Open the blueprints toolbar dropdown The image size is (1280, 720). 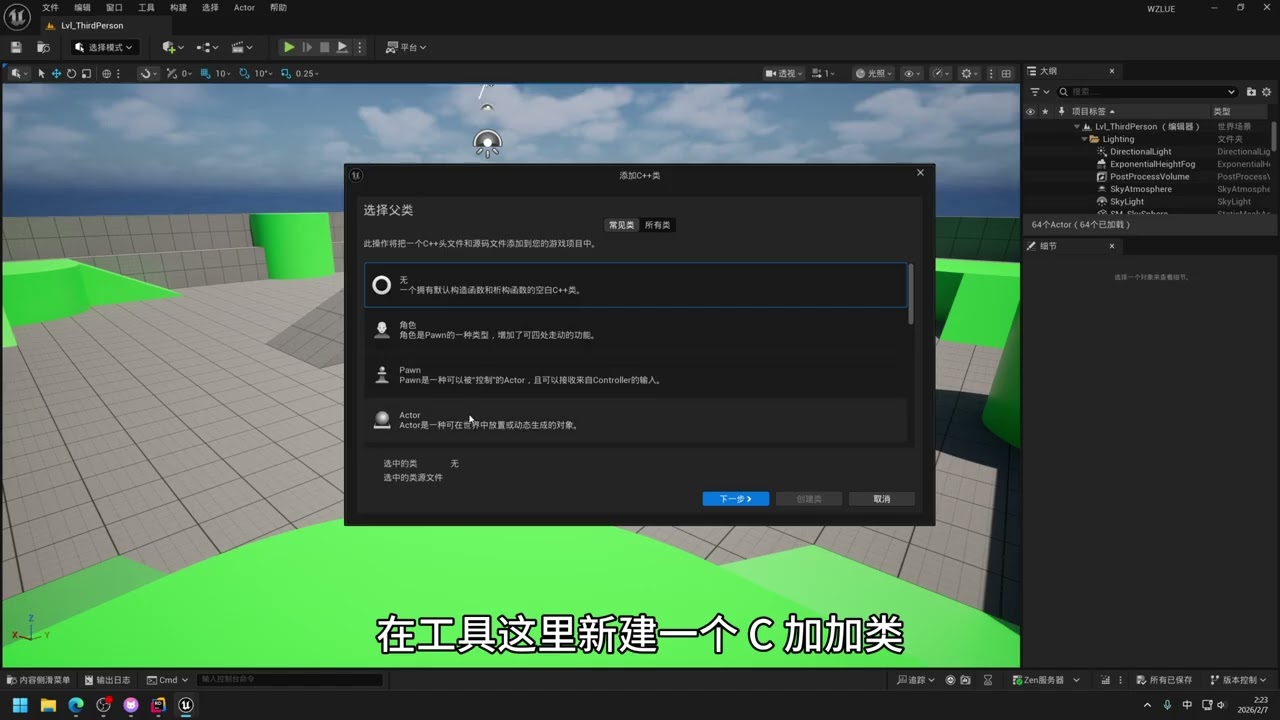207,47
